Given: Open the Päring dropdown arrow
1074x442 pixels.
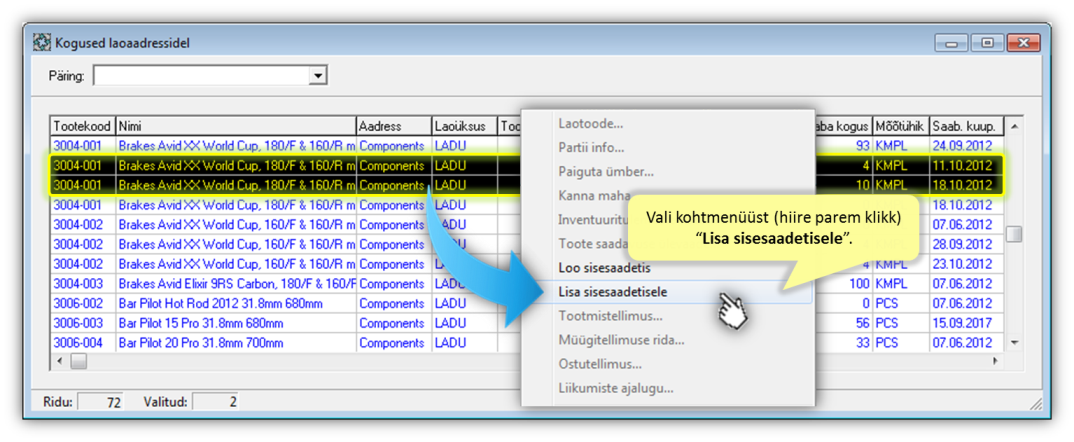Looking at the screenshot, I should [317, 76].
